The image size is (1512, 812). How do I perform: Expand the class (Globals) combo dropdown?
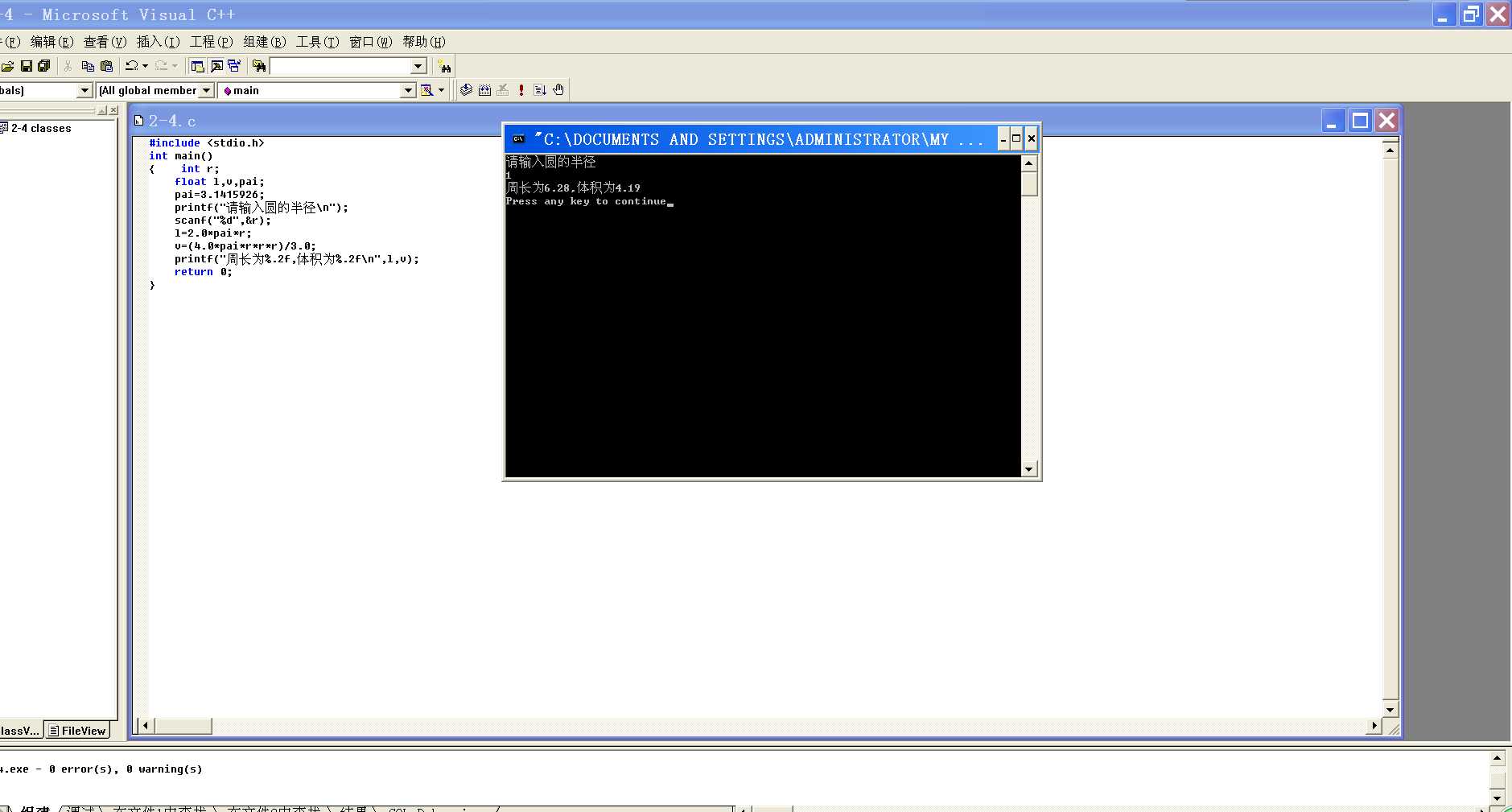84,90
